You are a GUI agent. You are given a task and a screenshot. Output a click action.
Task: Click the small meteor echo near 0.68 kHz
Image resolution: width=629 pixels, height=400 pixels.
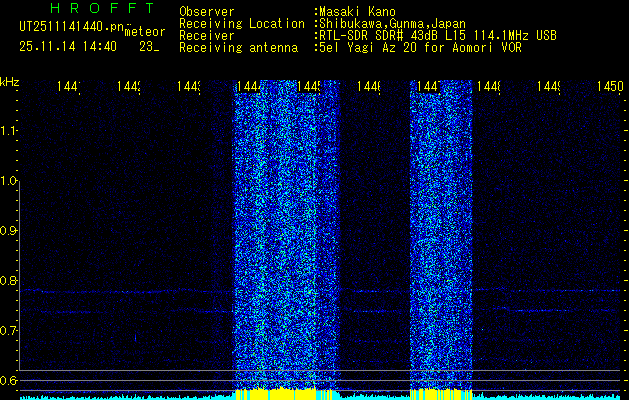135,338
